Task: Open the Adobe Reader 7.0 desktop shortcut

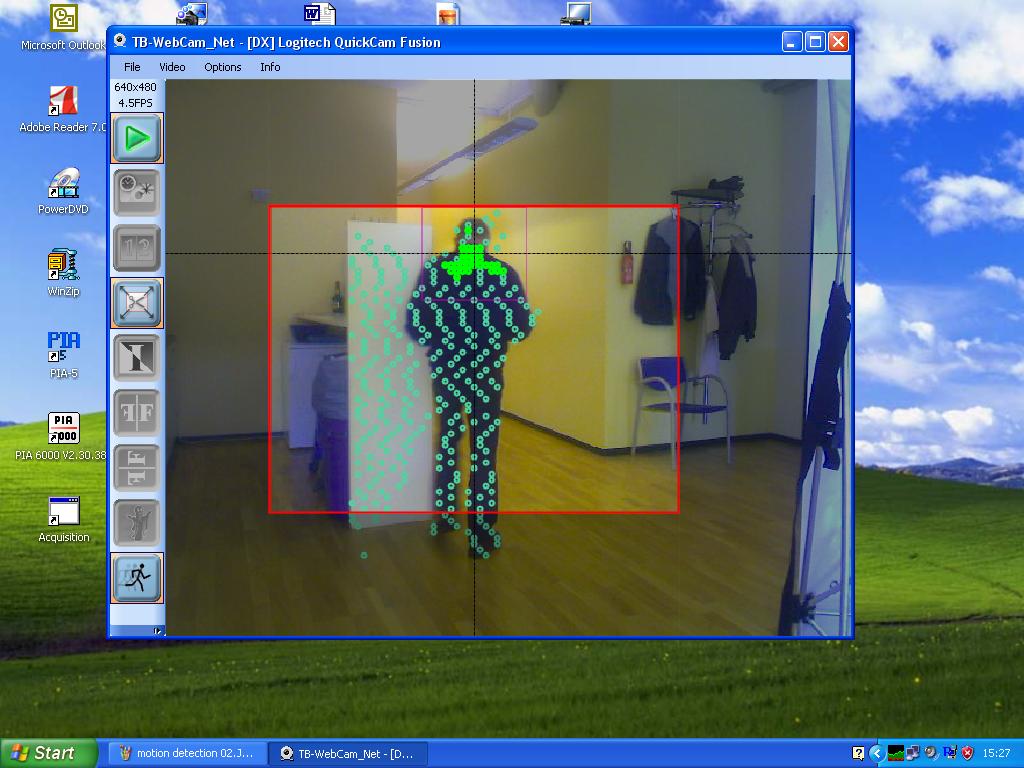Action: pos(63,109)
